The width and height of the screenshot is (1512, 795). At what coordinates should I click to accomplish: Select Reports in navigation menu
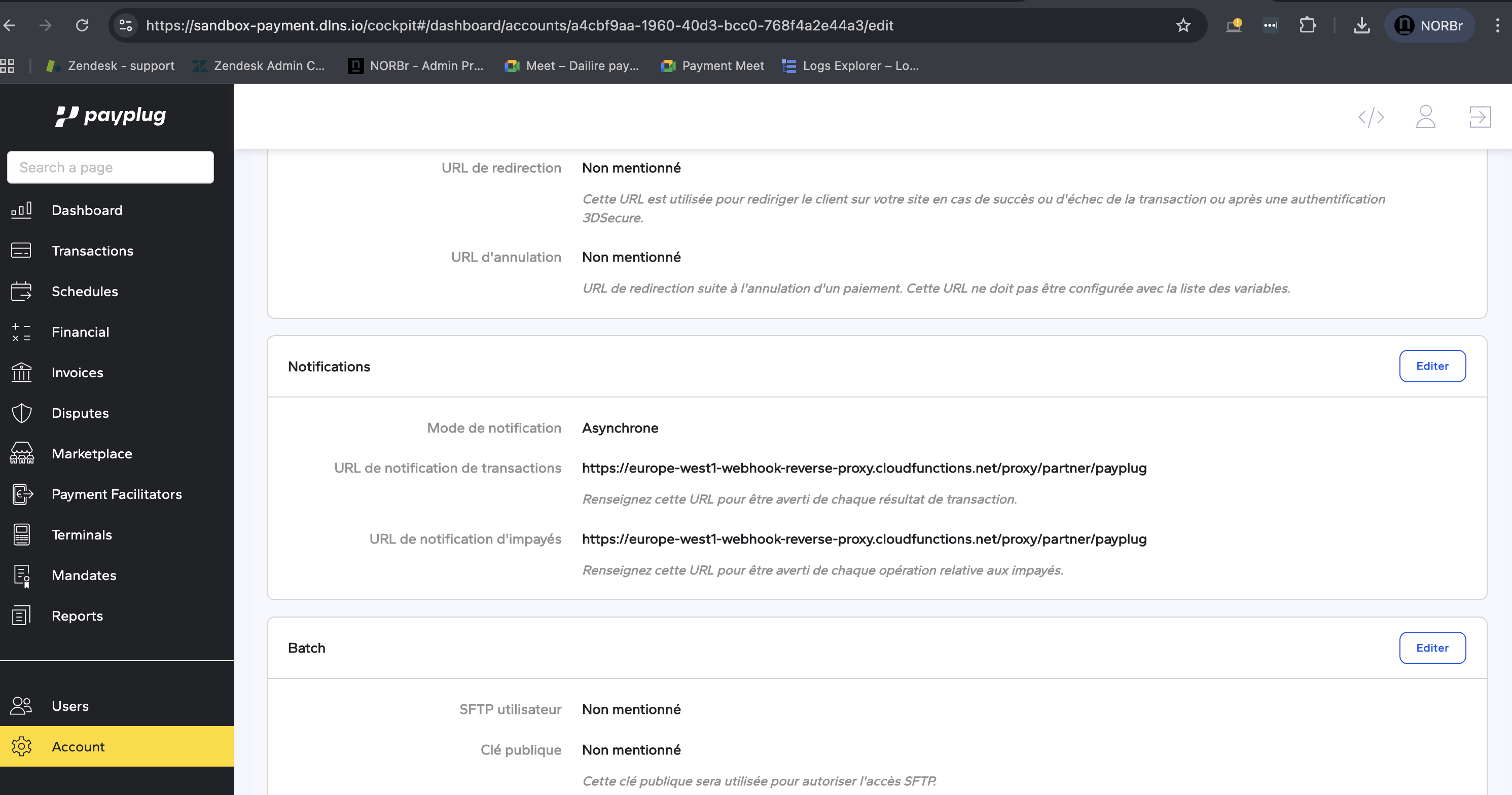click(77, 616)
